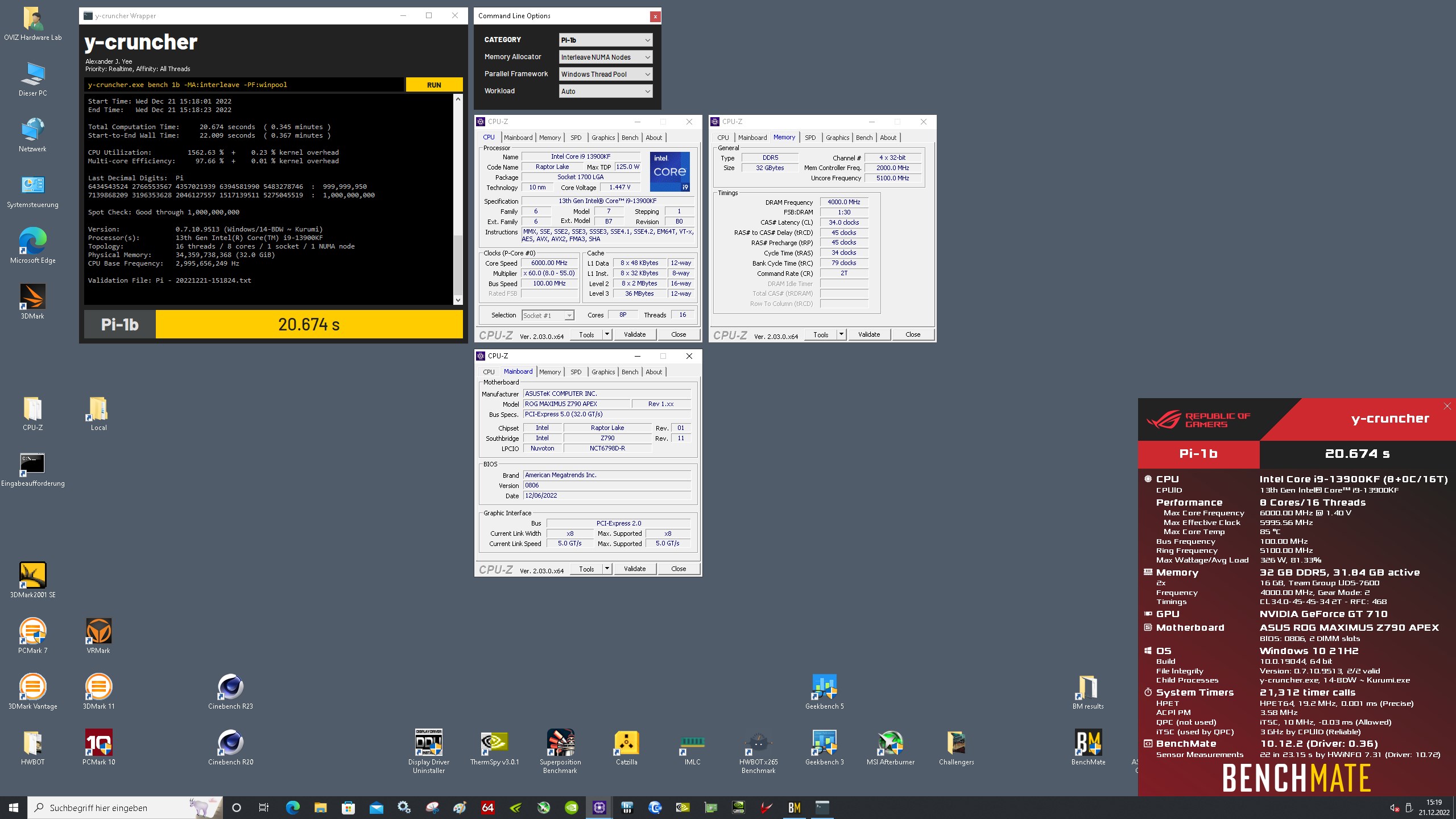
Task: Select the HWBOT x265 Benchmark icon
Action: [758, 751]
